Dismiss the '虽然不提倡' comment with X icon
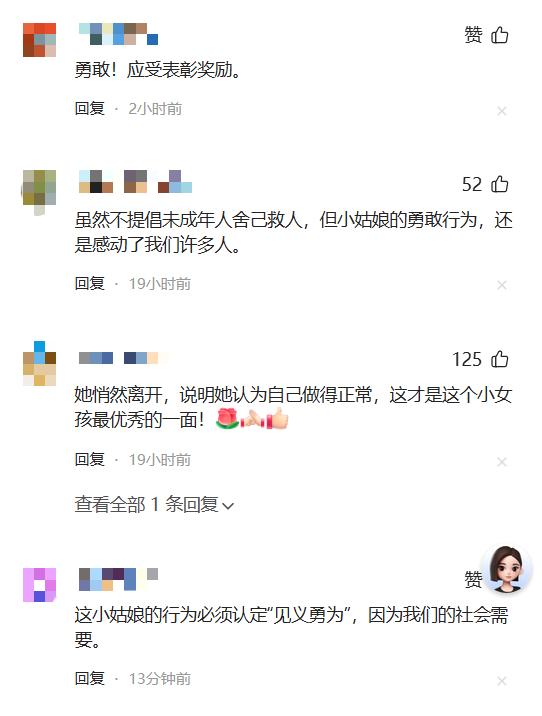 (502, 285)
